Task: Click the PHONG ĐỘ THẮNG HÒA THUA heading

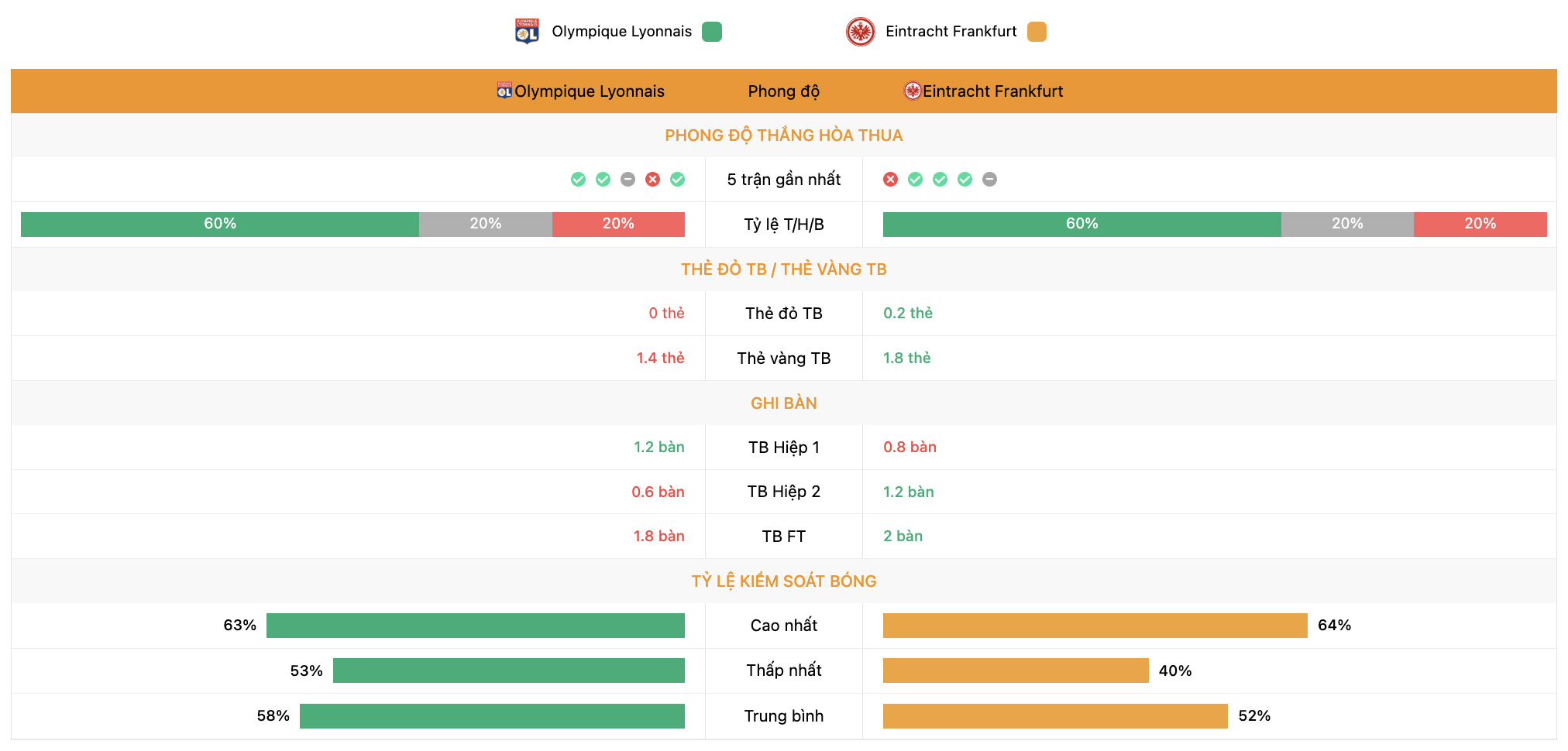Action: [x=783, y=135]
